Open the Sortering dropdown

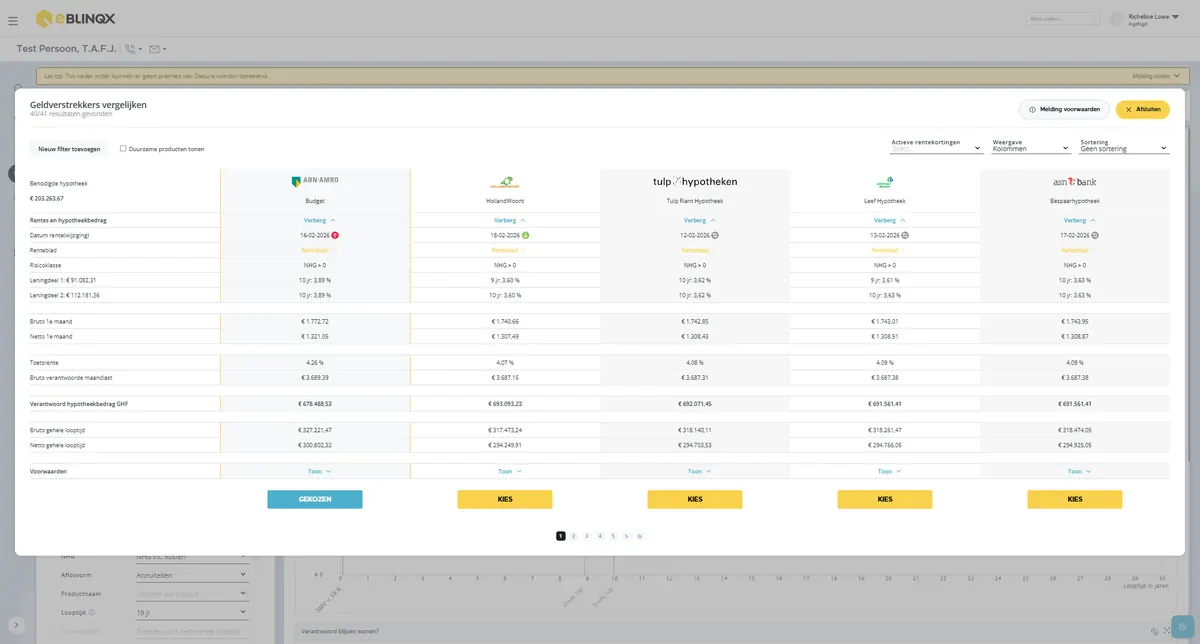(1124, 146)
